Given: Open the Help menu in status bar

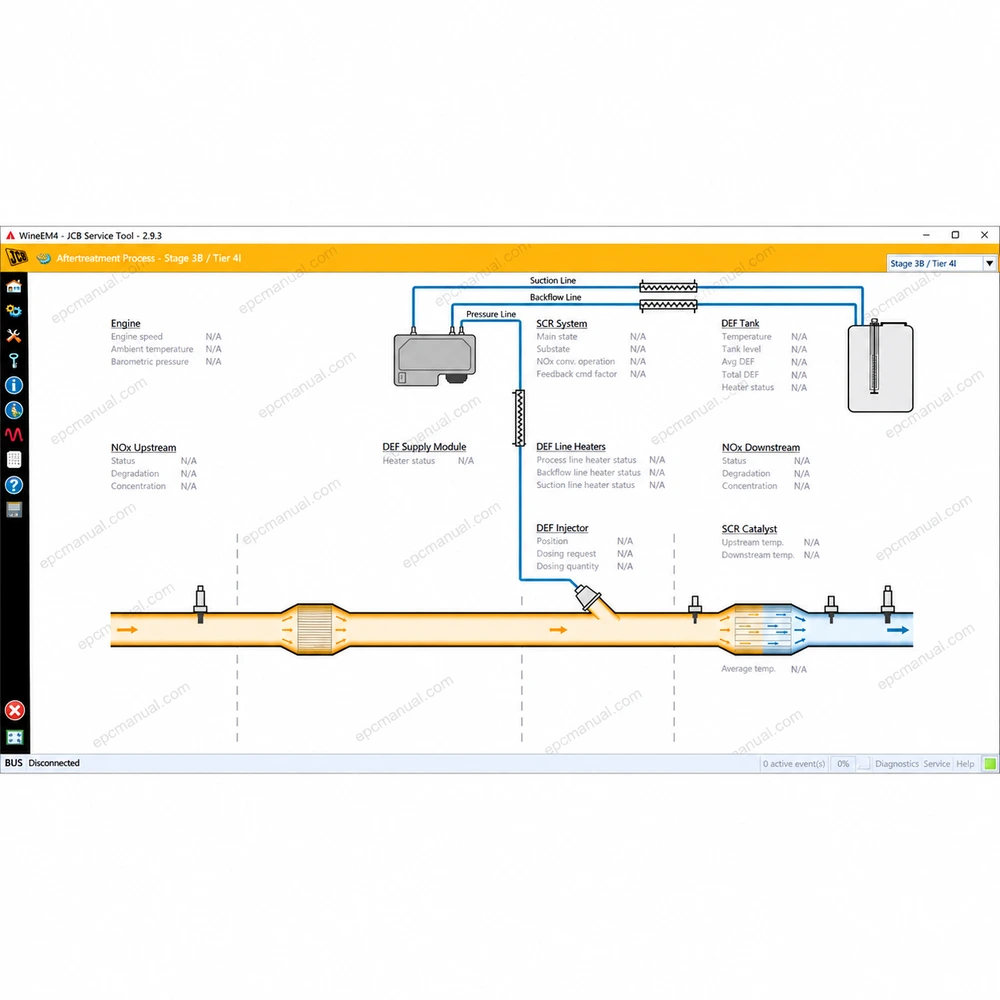Looking at the screenshot, I should pos(965,763).
